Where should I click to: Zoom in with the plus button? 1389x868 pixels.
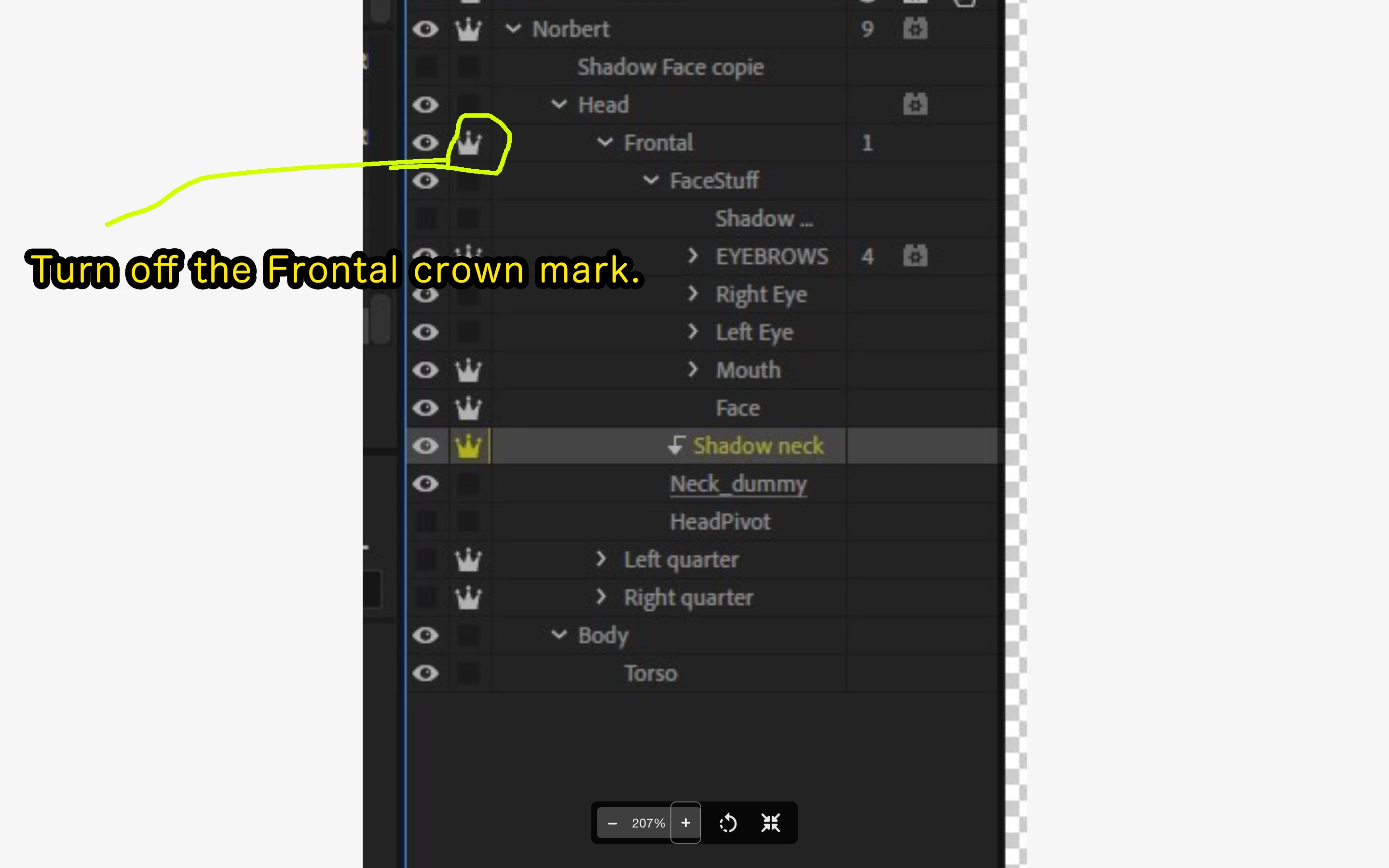tap(685, 823)
